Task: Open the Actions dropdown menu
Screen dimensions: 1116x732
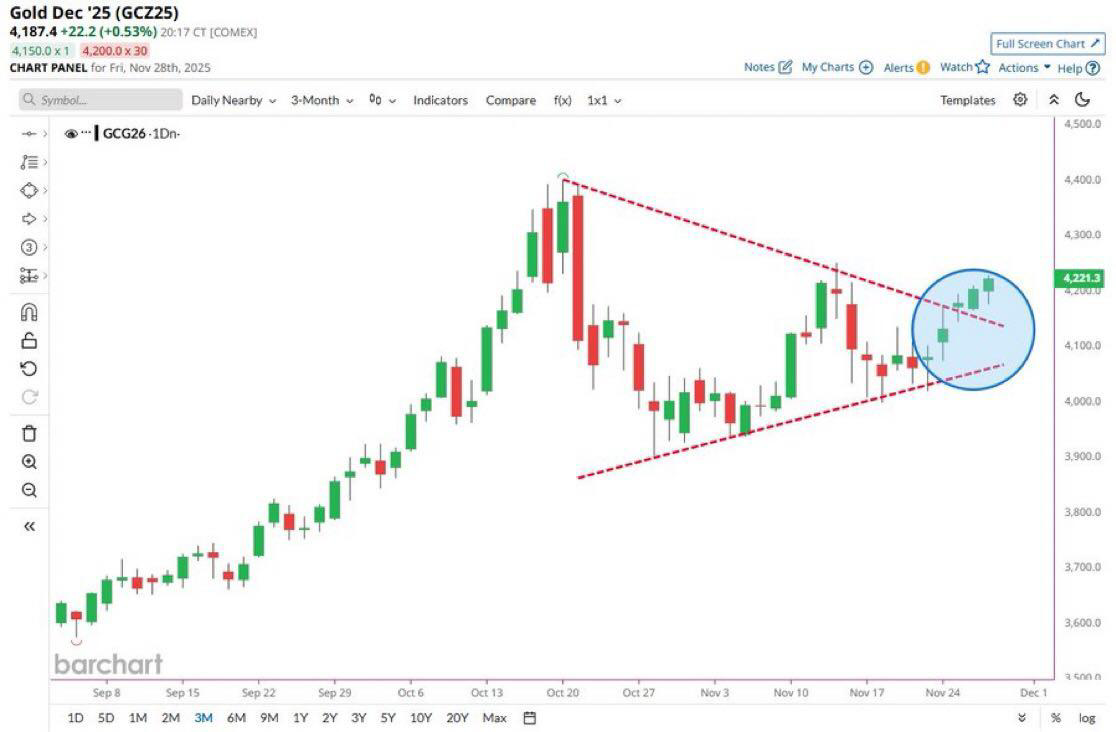Action: pyautogui.click(x=1024, y=68)
